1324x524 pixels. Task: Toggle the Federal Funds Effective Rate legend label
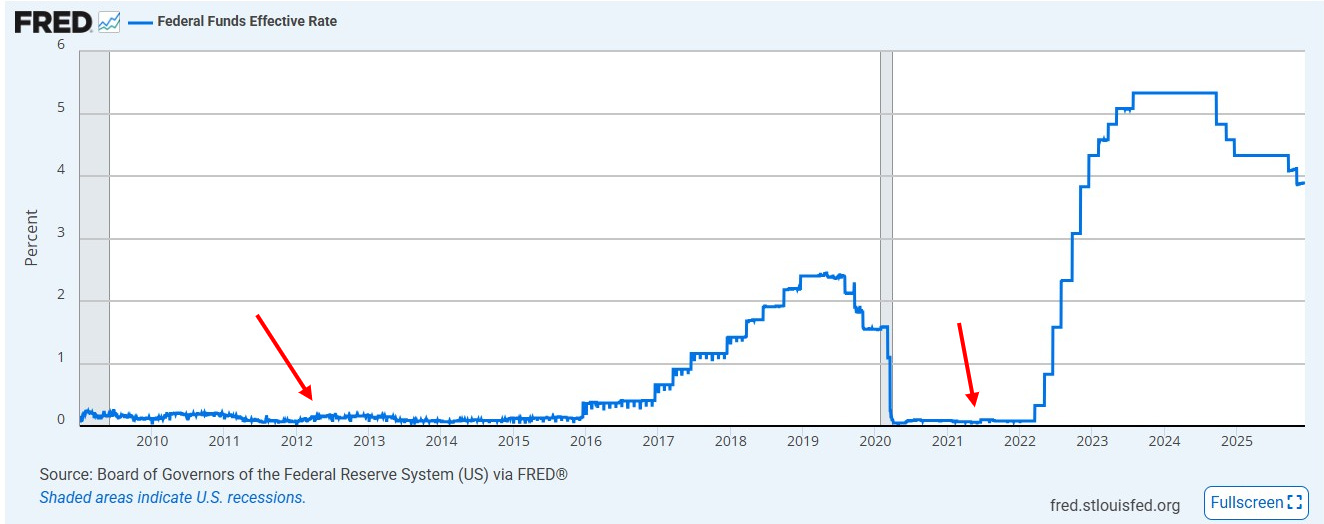[x=247, y=21]
